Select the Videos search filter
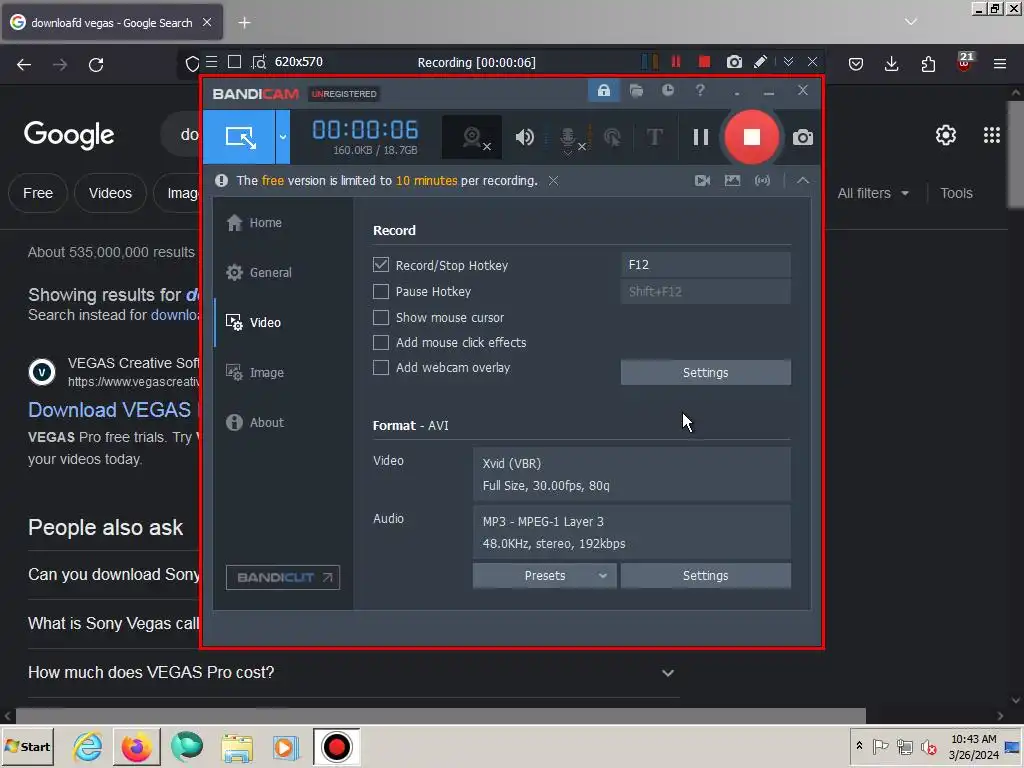1024x768 pixels. coord(110,193)
